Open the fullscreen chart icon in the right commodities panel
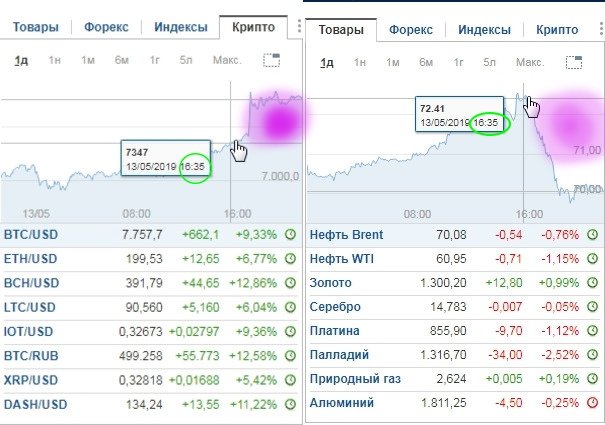This screenshot has width=605, height=425. [x=574, y=62]
